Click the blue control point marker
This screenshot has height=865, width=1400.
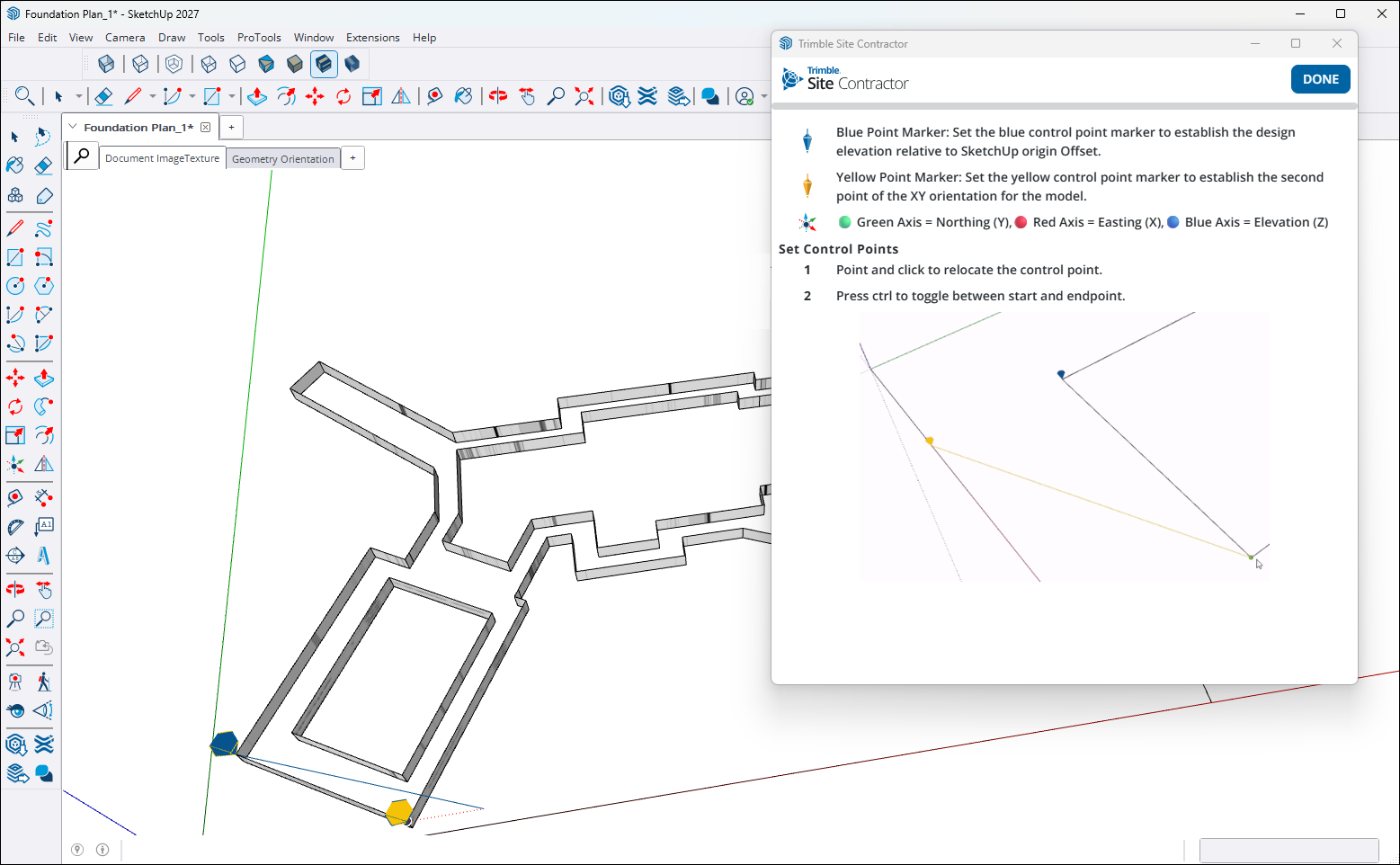[x=224, y=744]
